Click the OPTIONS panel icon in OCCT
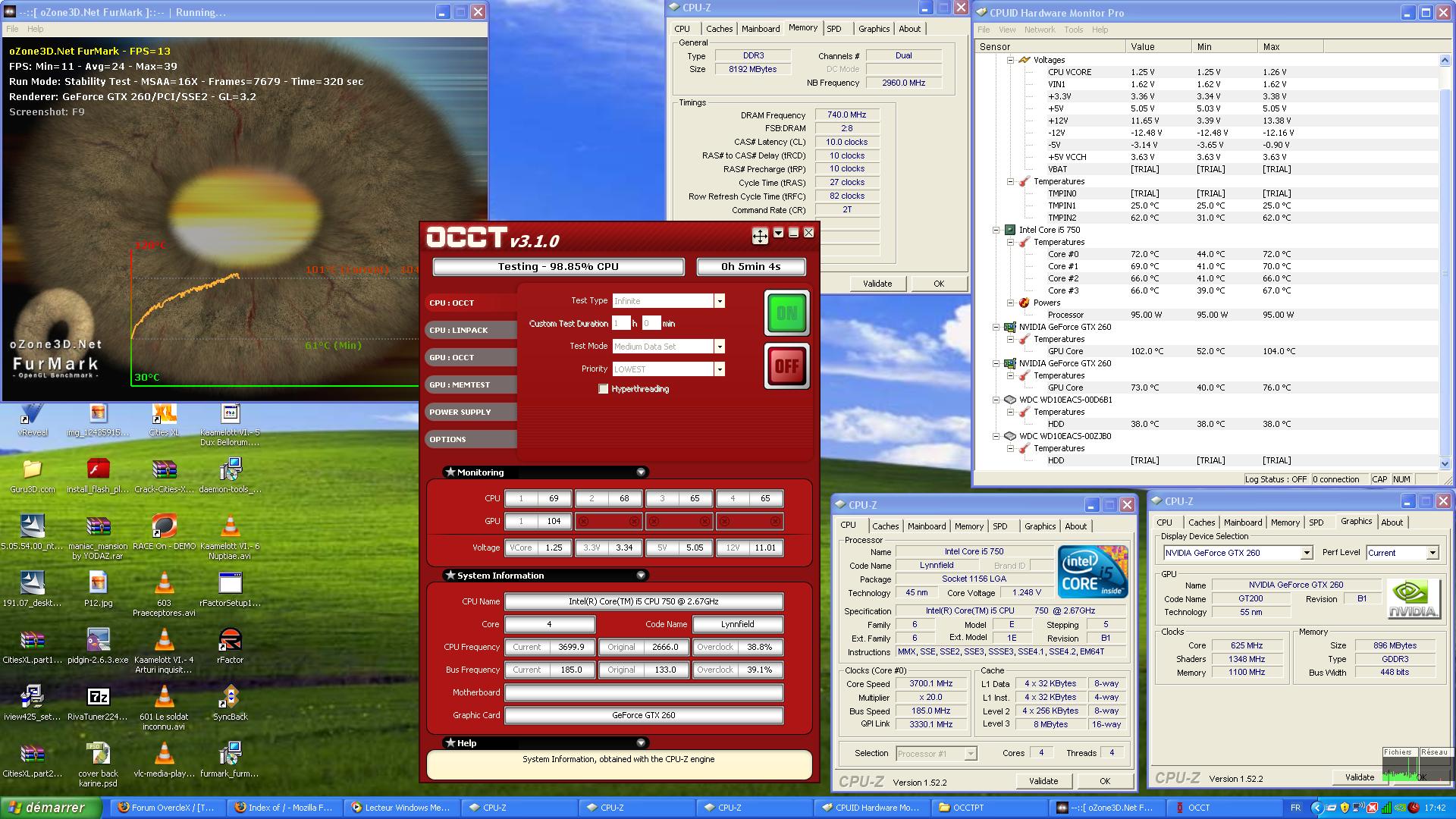 click(x=470, y=438)
